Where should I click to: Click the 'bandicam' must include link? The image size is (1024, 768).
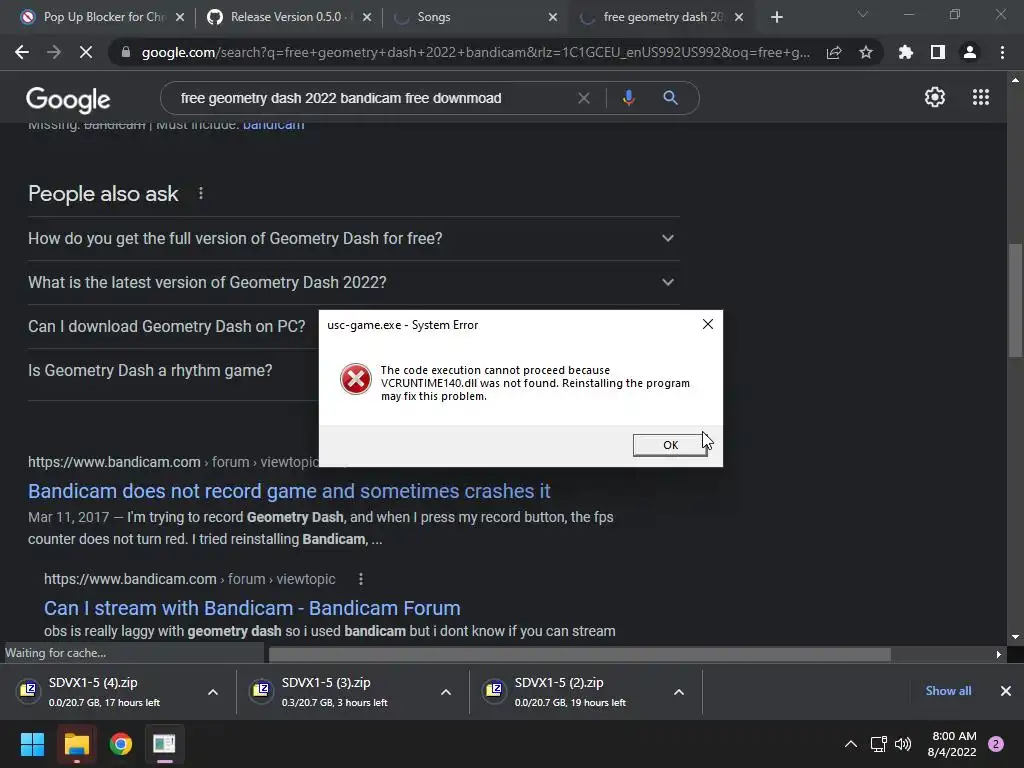click(274, 125)
